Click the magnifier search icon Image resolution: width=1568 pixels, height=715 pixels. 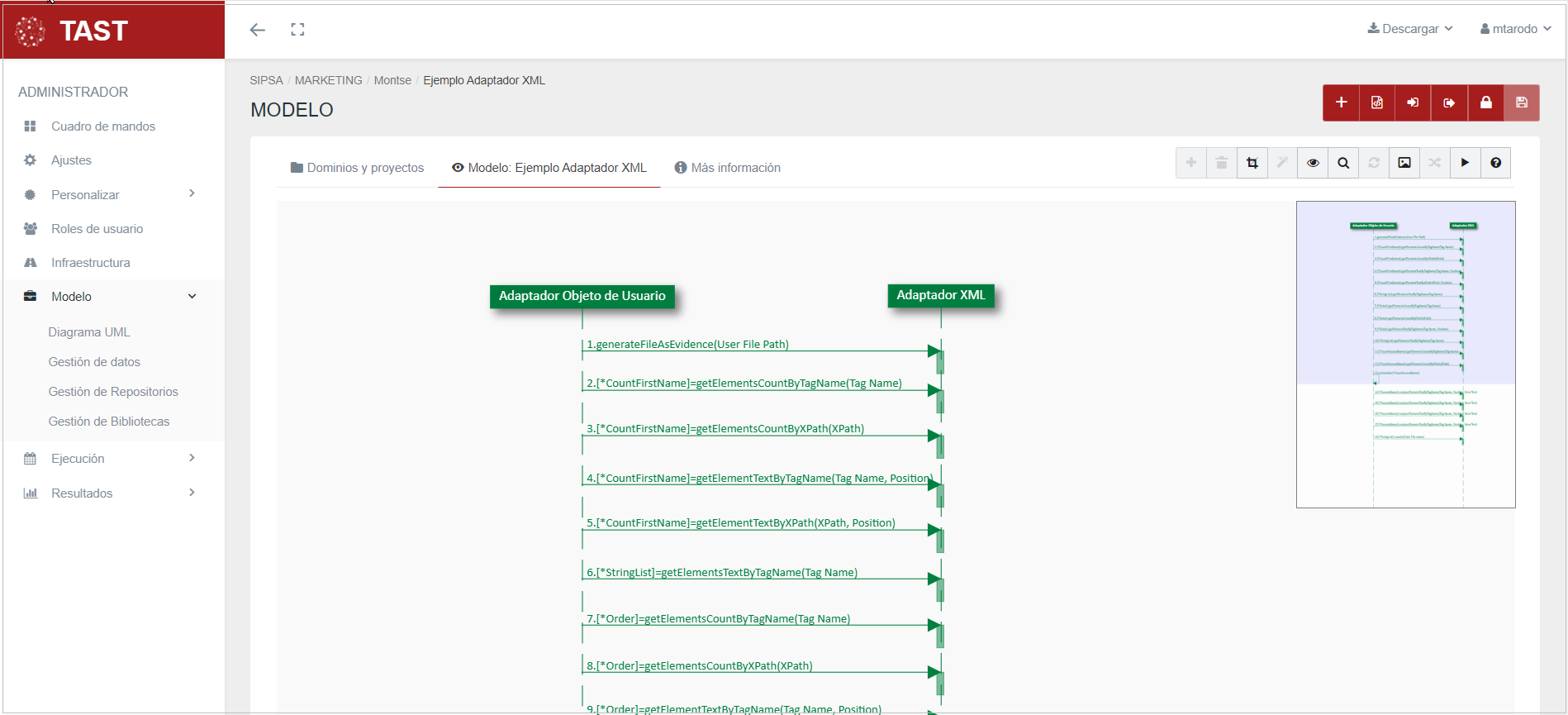[x=1343, y=163]
